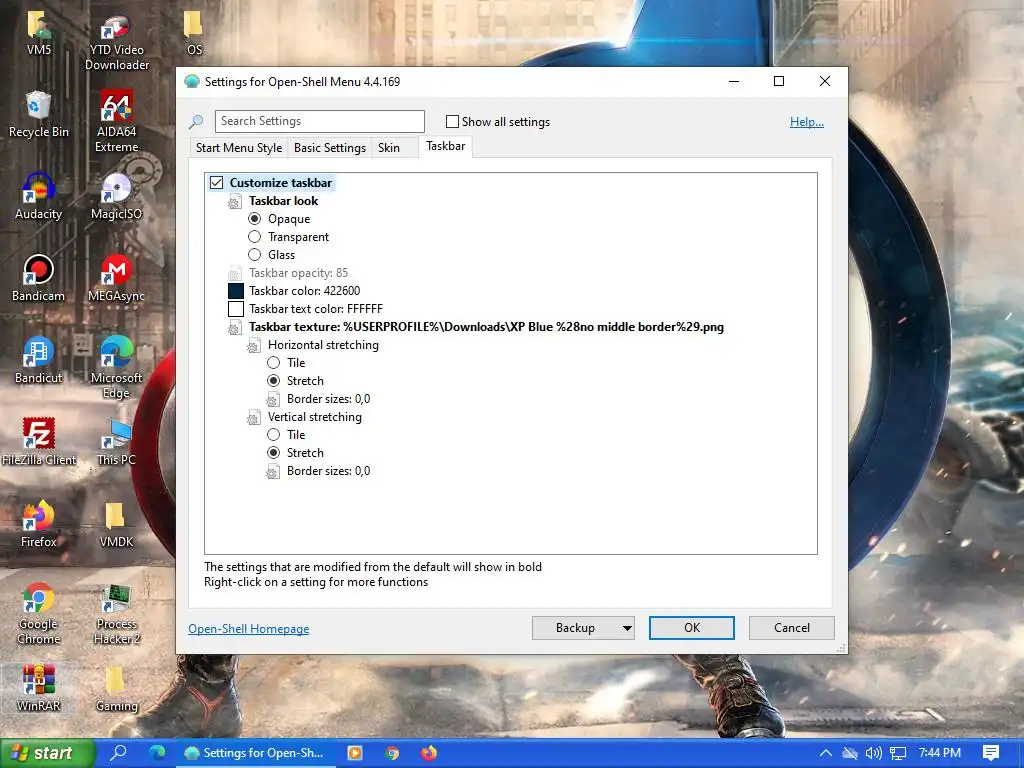Open the OS folder icon
This screenshot has width=1024, height=768.
[194, 33]
